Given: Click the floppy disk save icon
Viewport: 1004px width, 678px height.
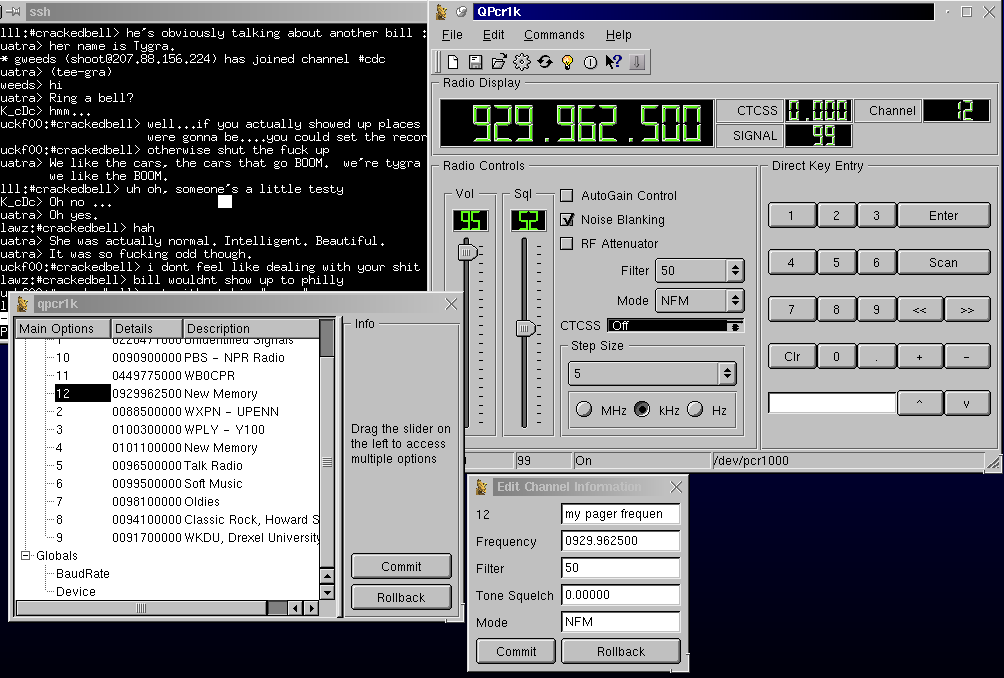Looking at the screenshot, I should coord(476,62).
